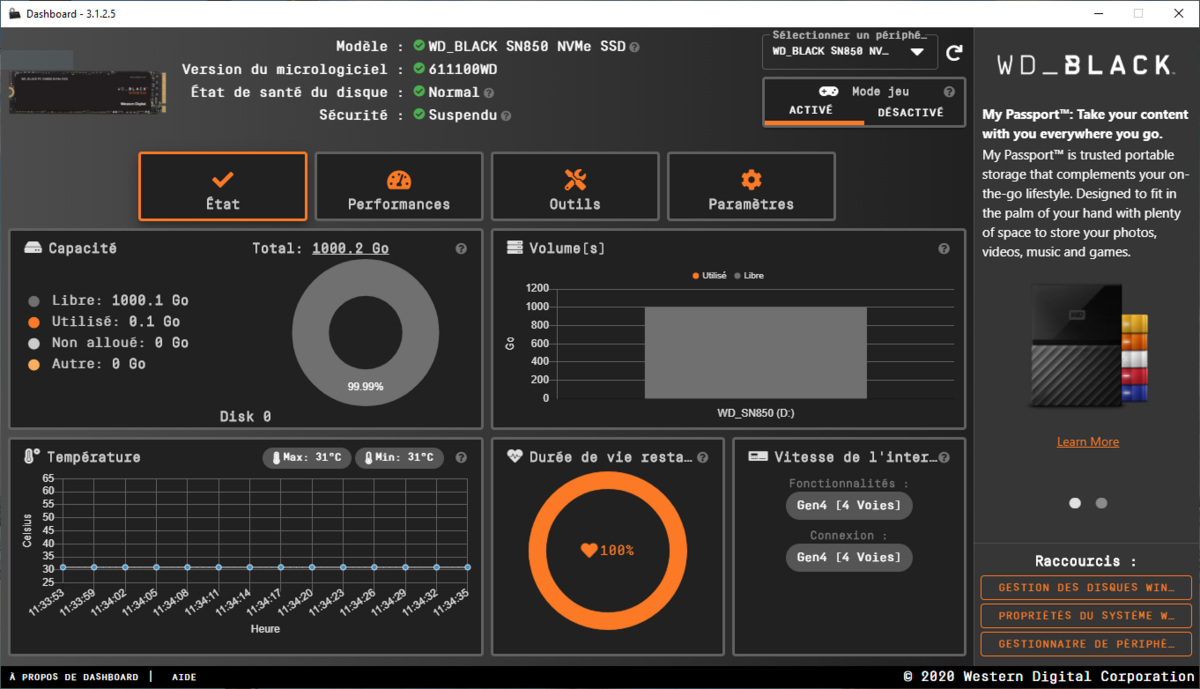Screen dimensions: 1200x689
Task: Click the help icon next to Suspendu
Action: [506, 116]
